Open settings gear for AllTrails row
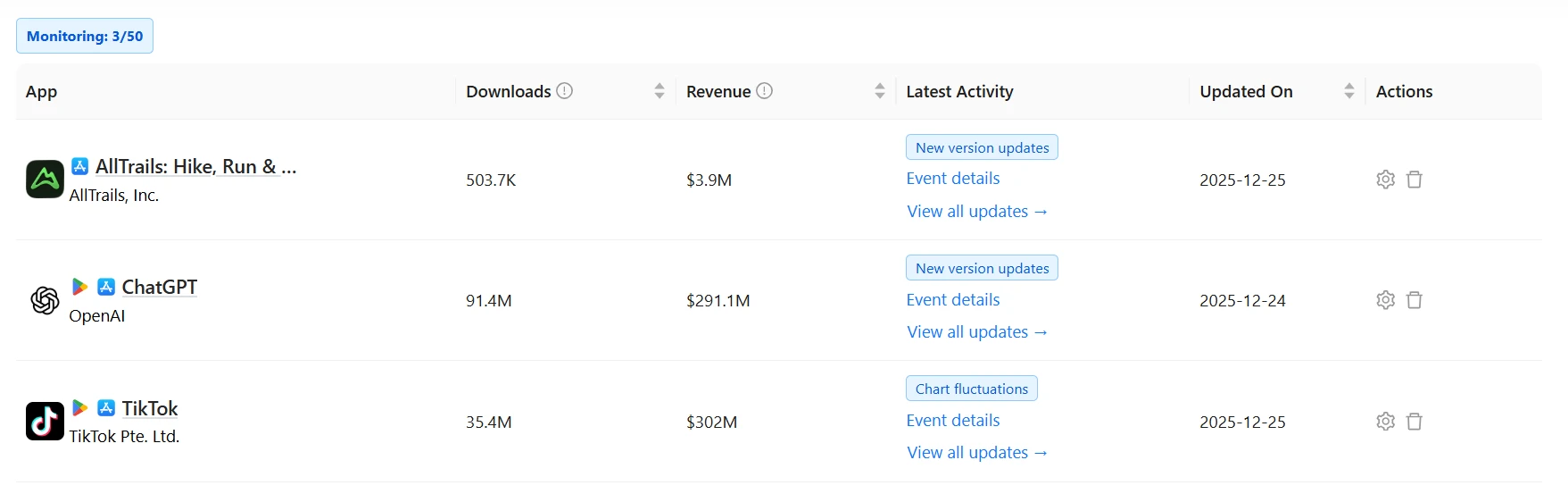Viewport: 1568px width, 502px height. pyautogui.click(x=1385, y=180)
